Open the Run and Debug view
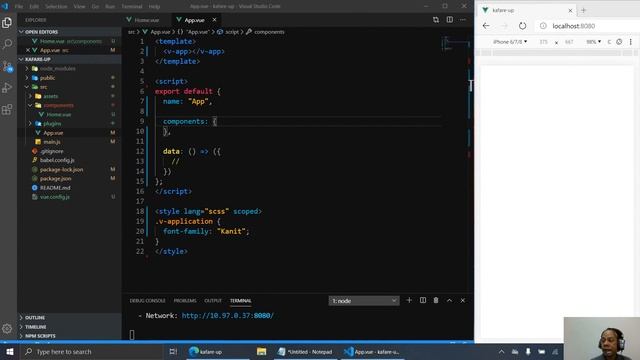 click(7, 88)
